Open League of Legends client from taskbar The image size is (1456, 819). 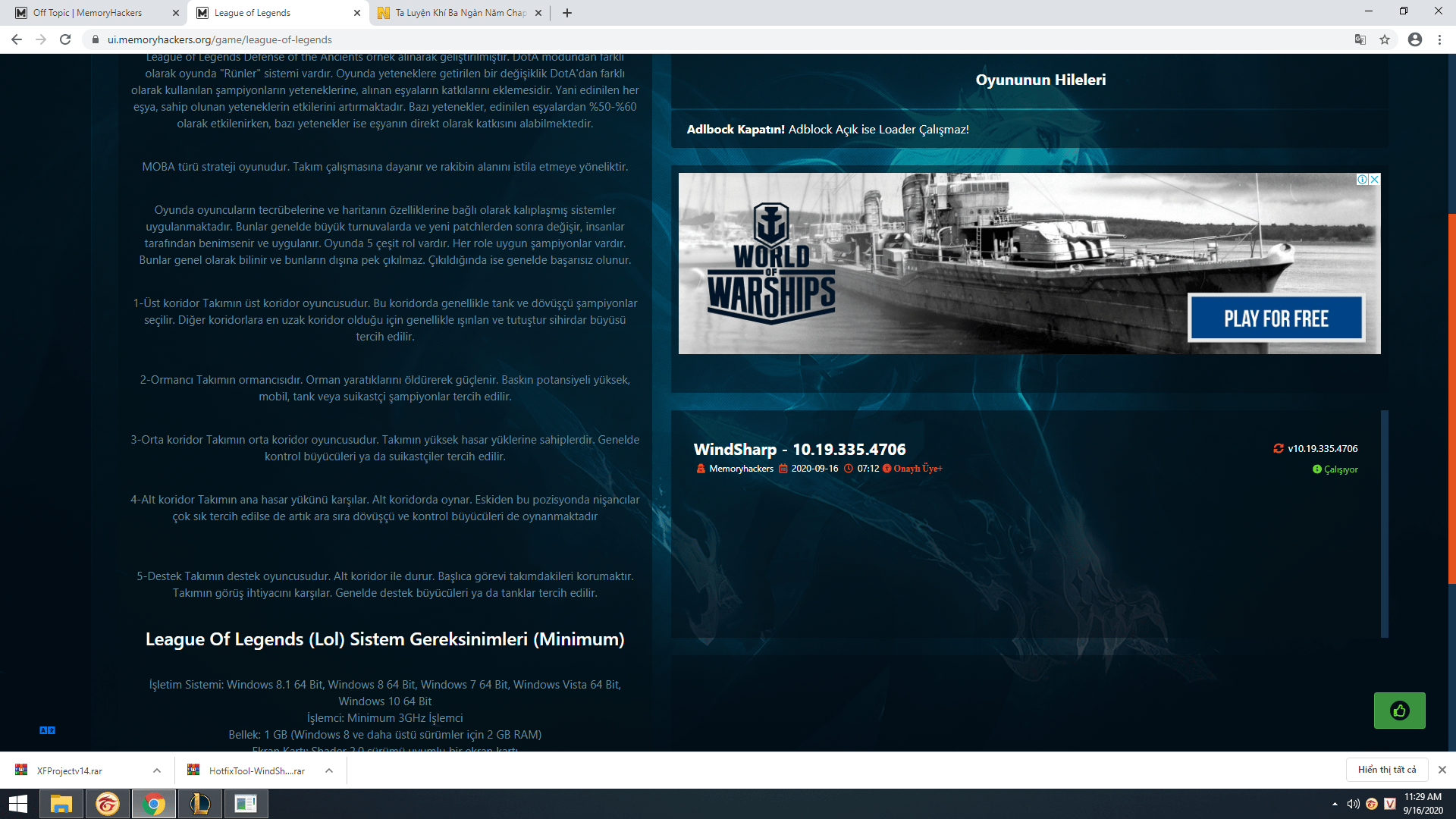(x=200, y=804)
